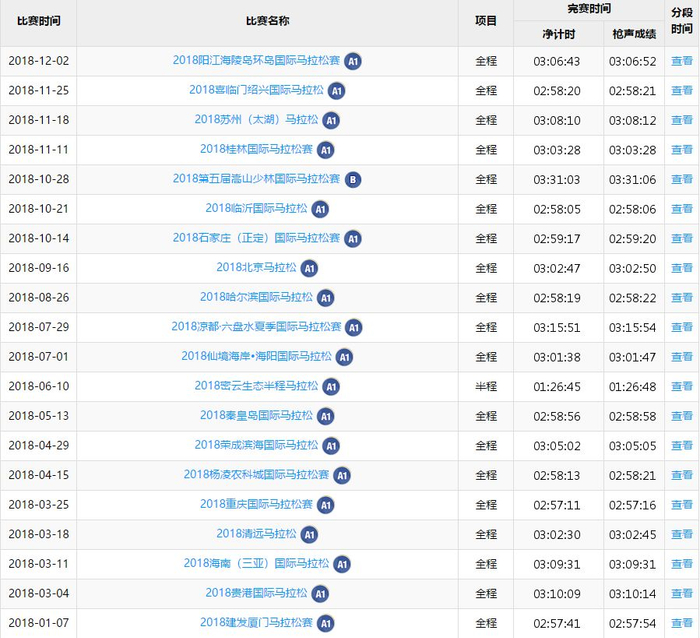This screenshot has height=638, width=700.
Task: Click 查看 for the 2018-12-02 race
Action: tap(681, 61)
